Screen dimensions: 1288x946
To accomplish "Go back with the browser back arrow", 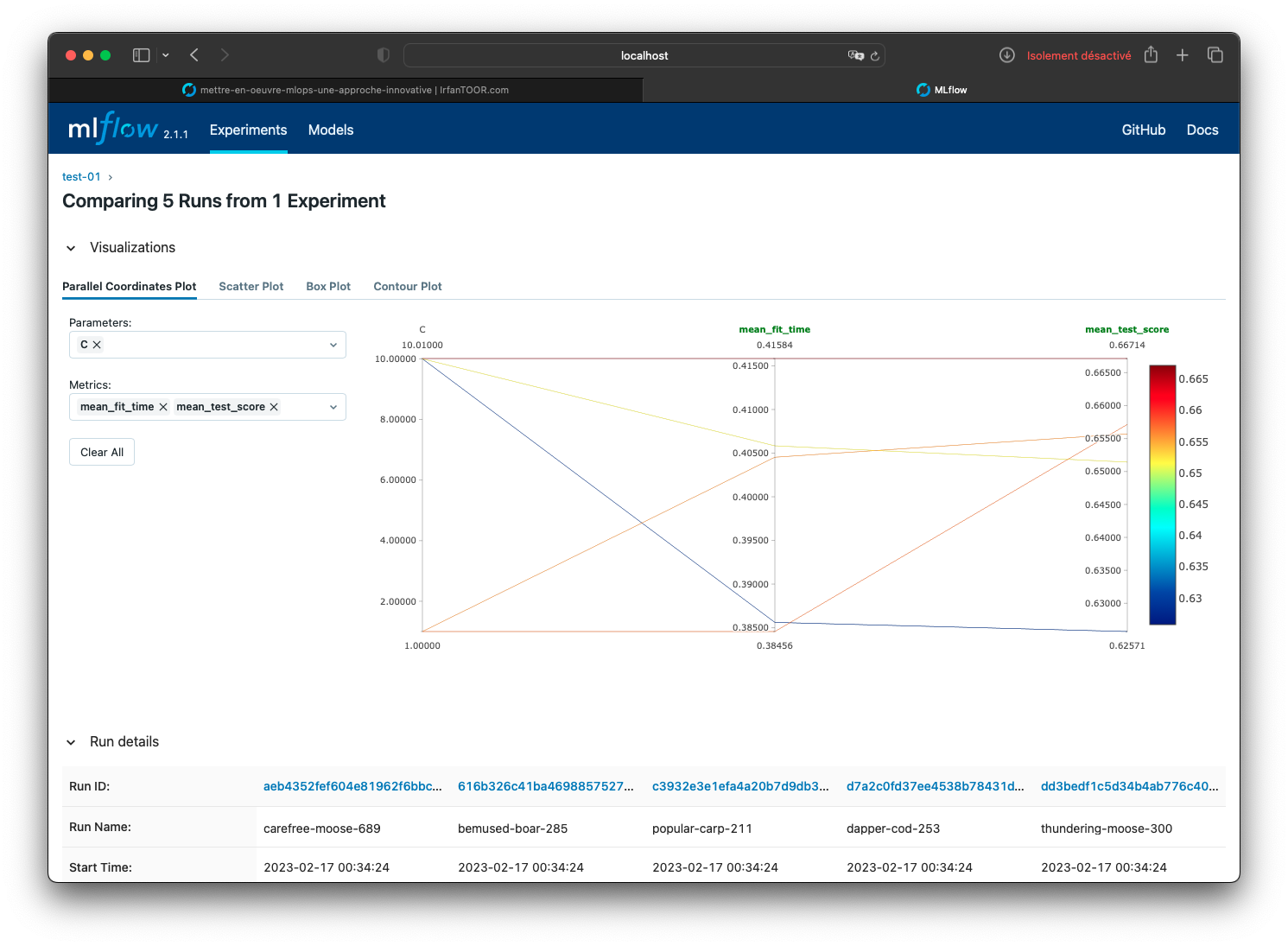I will [194, 55].
